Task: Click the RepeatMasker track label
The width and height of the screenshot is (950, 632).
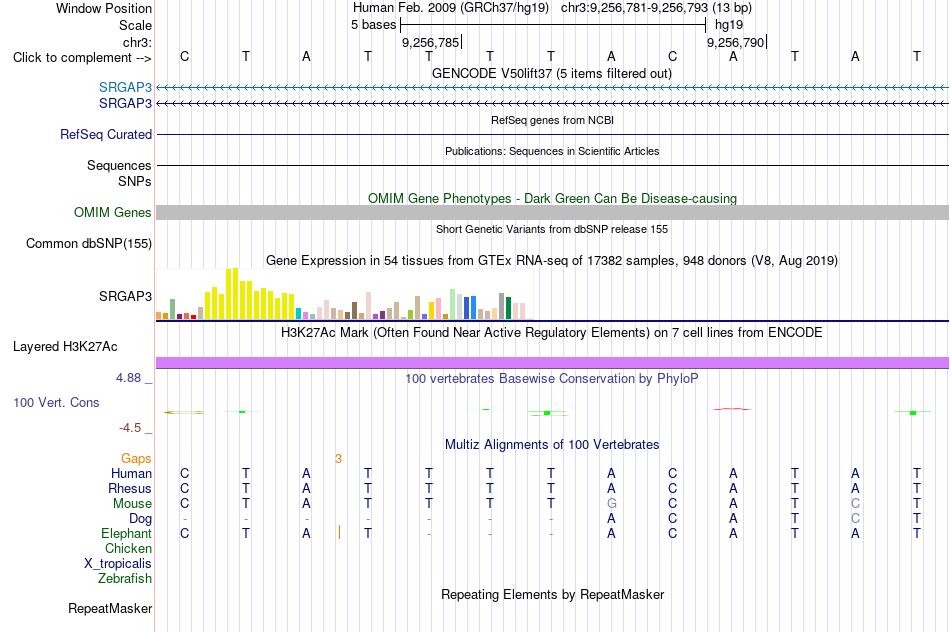Action: [110, 608]
